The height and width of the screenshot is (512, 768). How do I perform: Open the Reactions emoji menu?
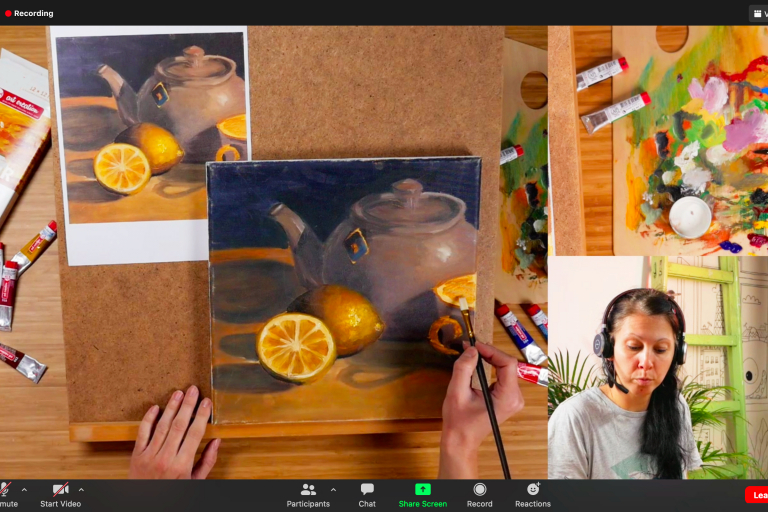[533, 489]
